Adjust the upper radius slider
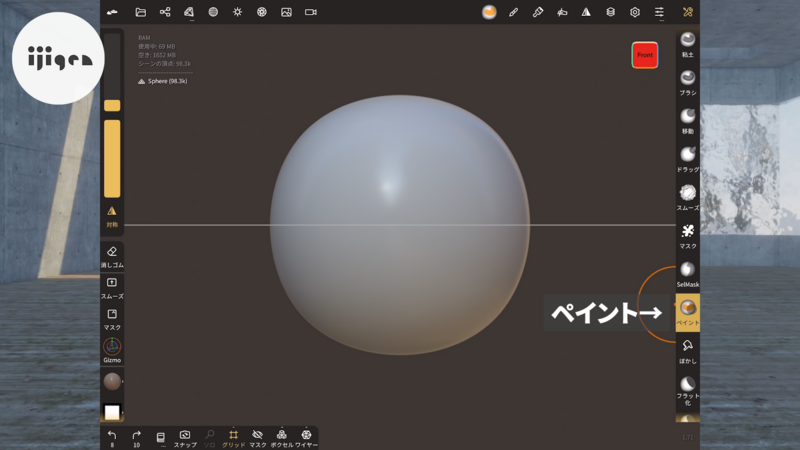This screenshot has width=800, height=450. tap(112, 72)
